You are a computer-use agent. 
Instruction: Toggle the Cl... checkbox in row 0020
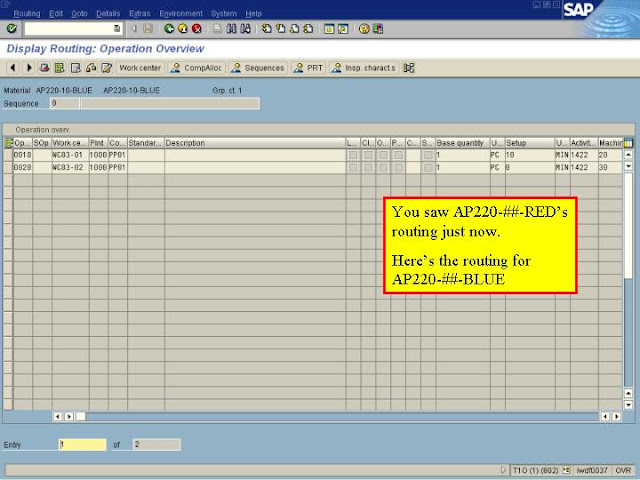(368, 167)
